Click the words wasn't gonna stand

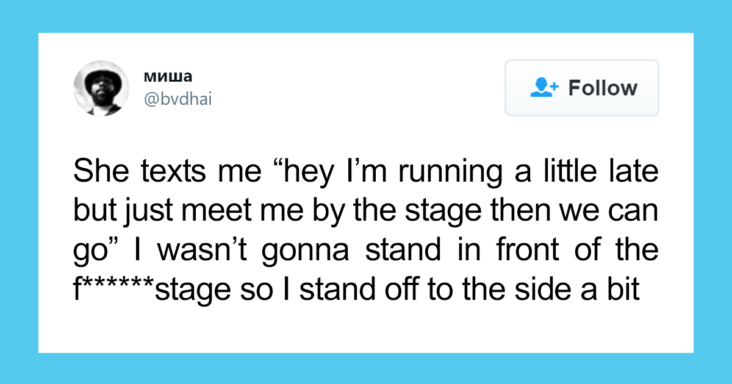[299, 250]
